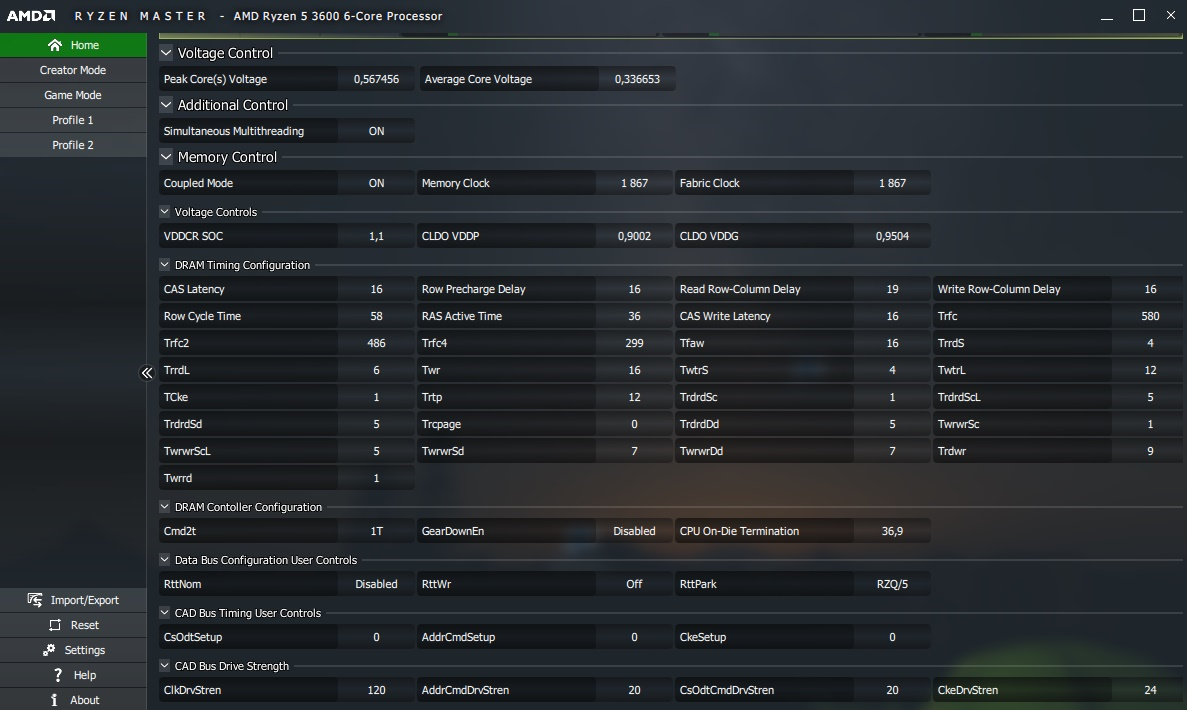
Task: Collapse DRAM Timing Configuration section
Action: (164, 265)
